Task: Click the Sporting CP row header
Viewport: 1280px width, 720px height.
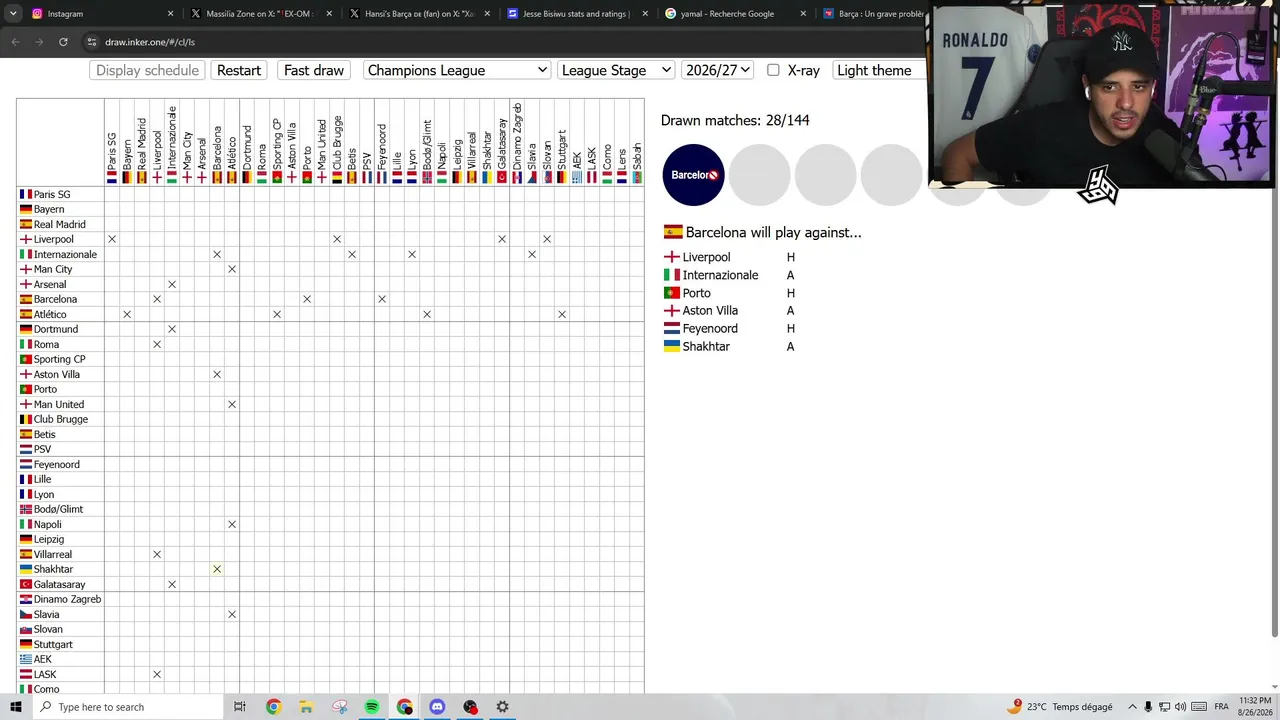Action: tap(60, 359)
